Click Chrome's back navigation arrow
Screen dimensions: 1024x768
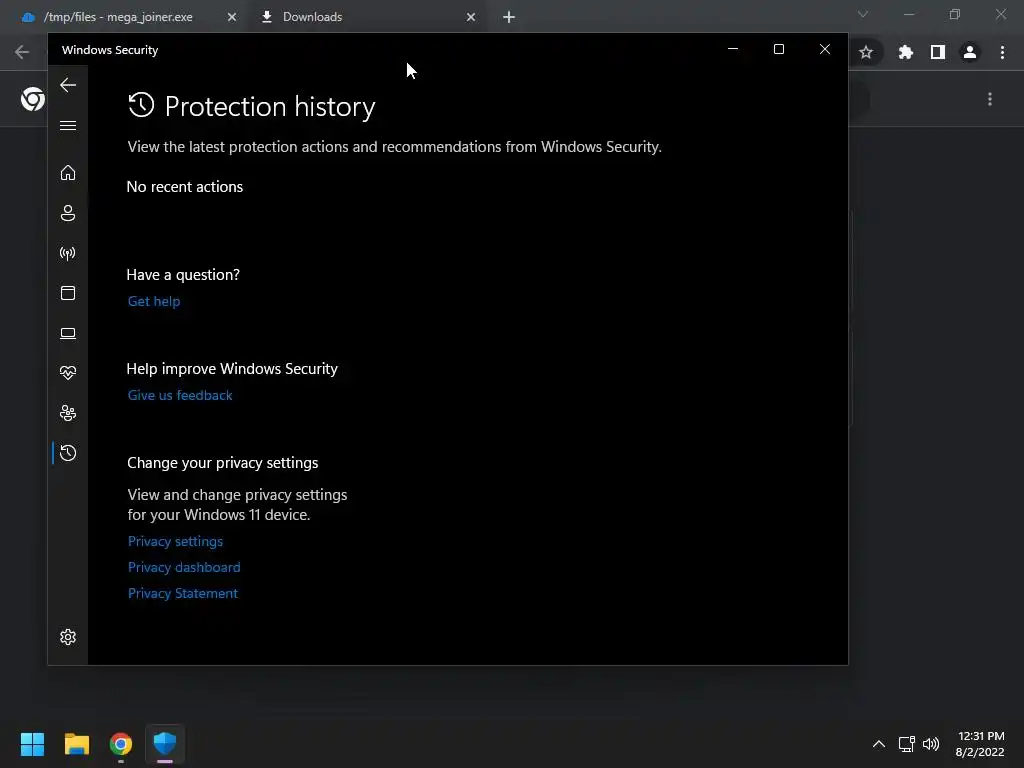[x=22, y=52]
